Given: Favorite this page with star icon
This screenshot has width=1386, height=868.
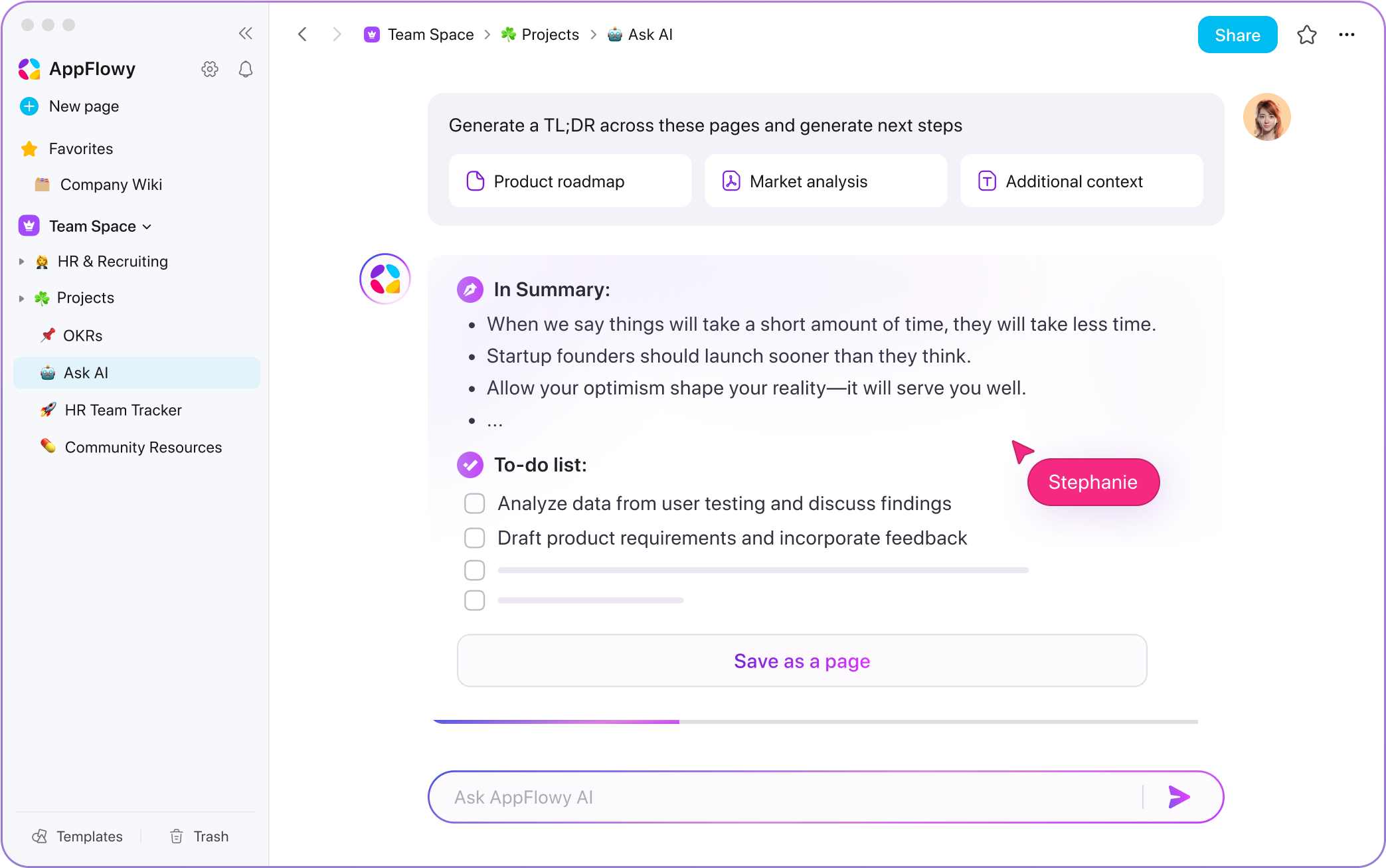Looking at the screenshot, I should coord(1306,35).
